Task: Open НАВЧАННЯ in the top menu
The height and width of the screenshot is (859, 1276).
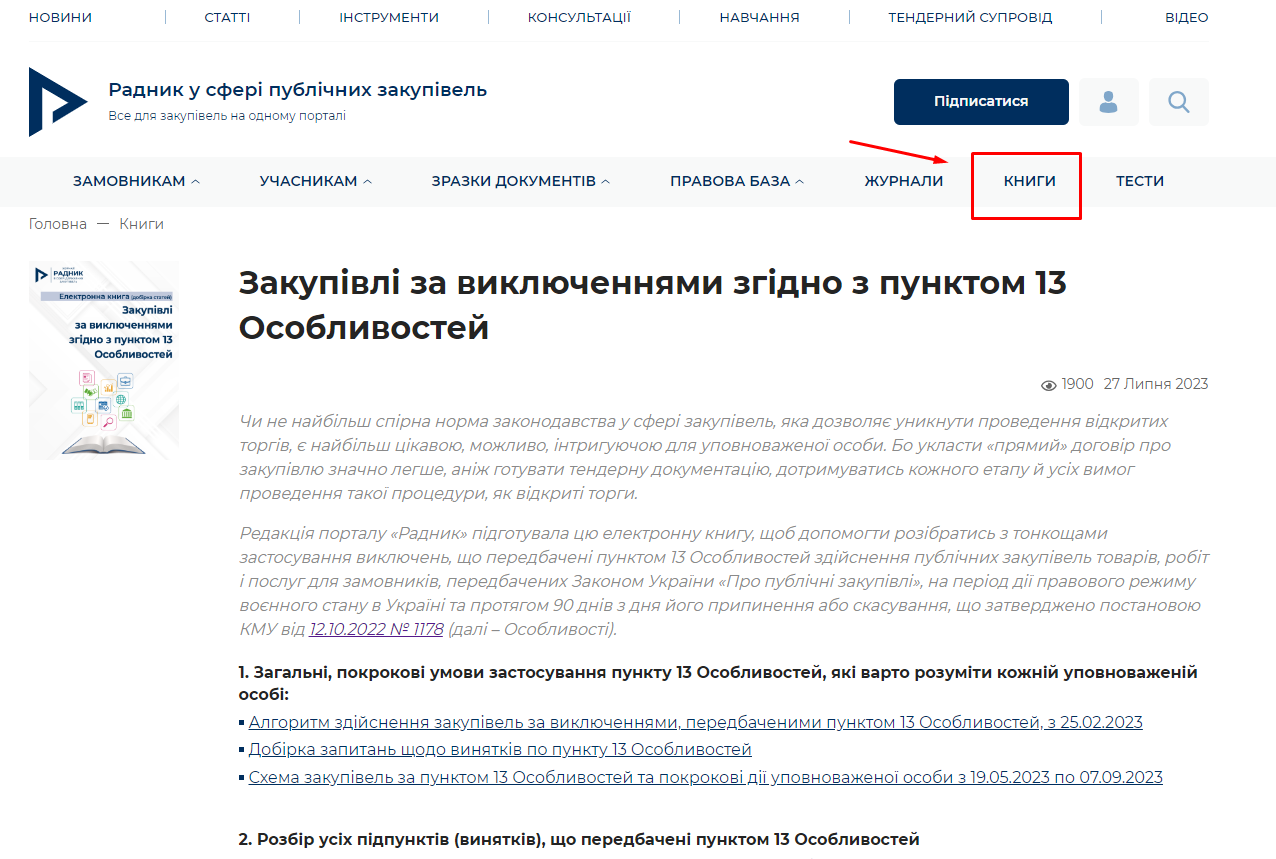Action: [759, 18]
